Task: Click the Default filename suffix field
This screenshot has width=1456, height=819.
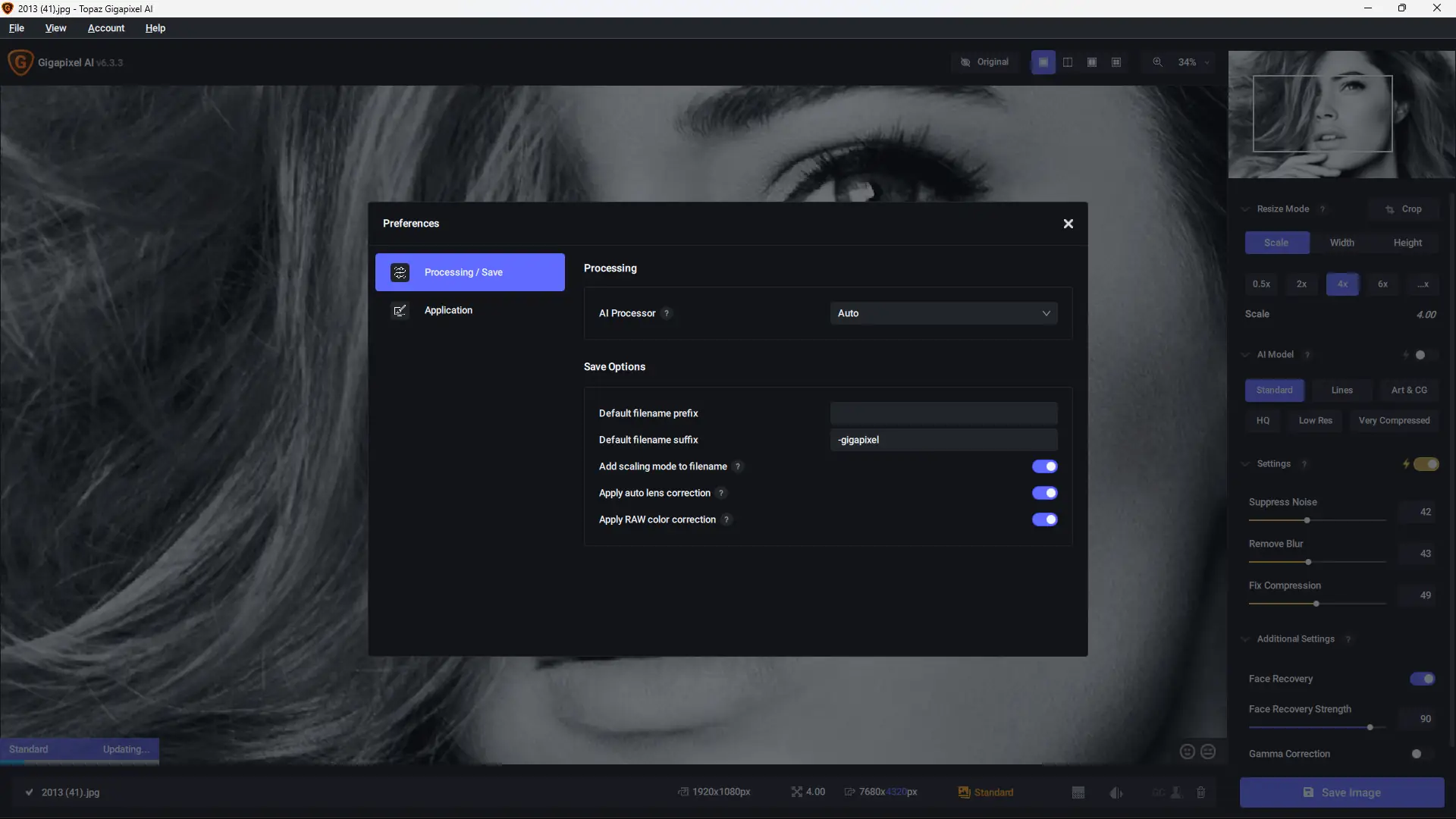Action: point(943,440)
